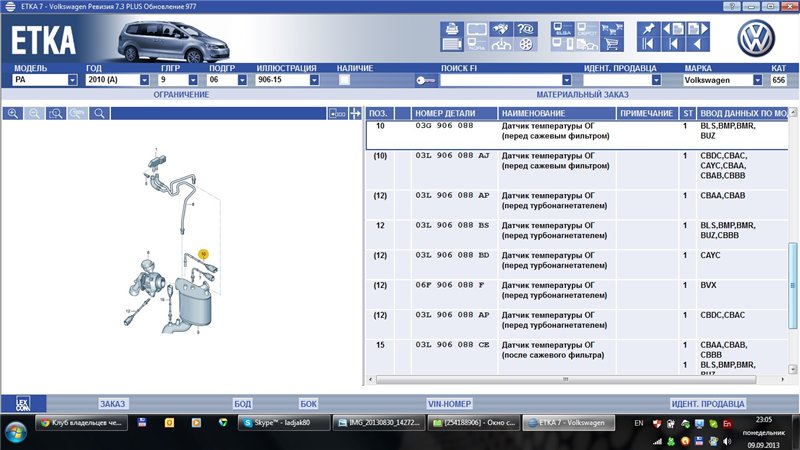Image resolution: width=800 pixels, height=450 pixels.
Task: Toggle the НАЛИЧИЕ checkbox
Action: [x=344, y=80]
